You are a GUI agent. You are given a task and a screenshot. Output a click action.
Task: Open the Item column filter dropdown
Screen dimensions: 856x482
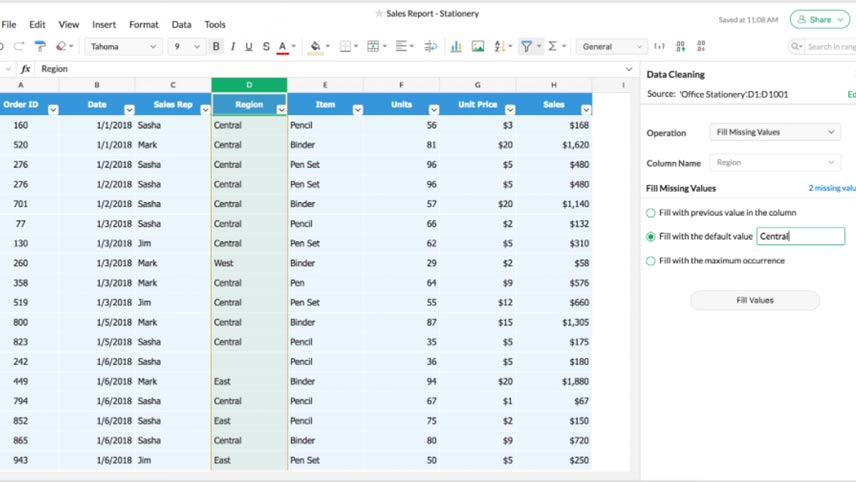pos(358,110)
